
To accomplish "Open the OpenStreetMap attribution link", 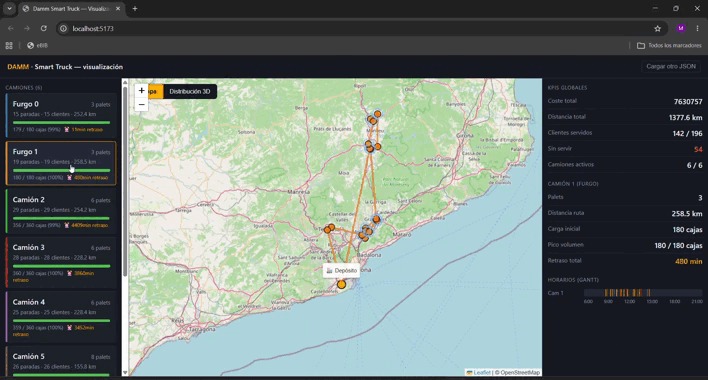I will tap(520, 372).
